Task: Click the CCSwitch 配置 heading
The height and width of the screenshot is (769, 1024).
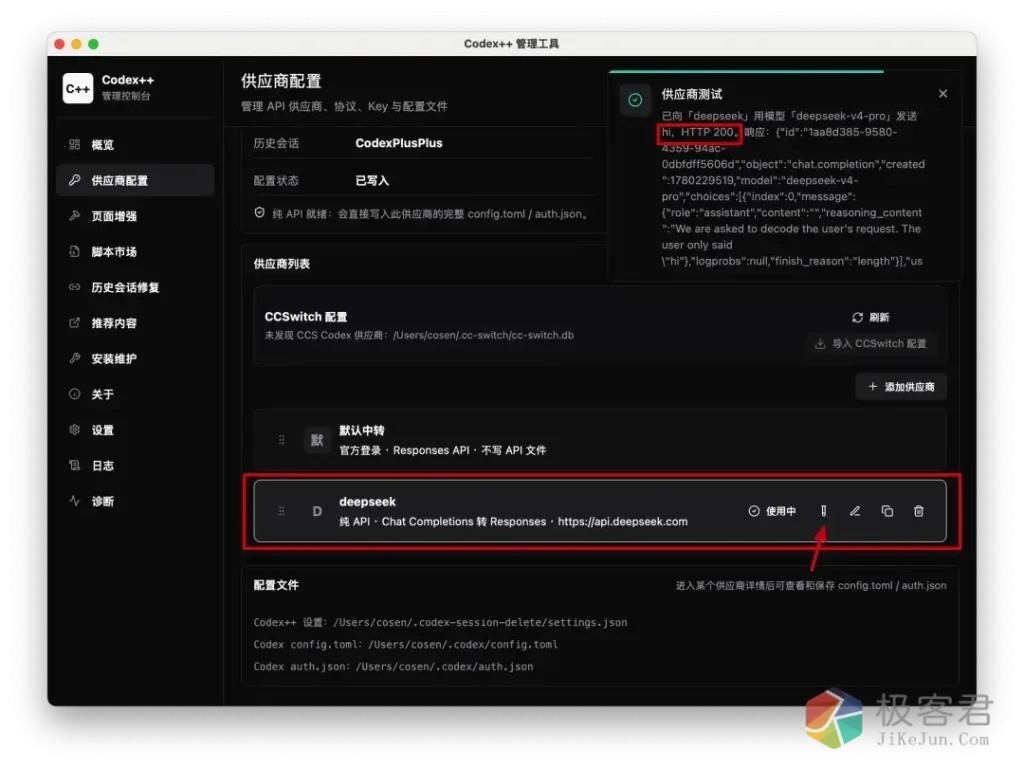Action: (306, 317)
